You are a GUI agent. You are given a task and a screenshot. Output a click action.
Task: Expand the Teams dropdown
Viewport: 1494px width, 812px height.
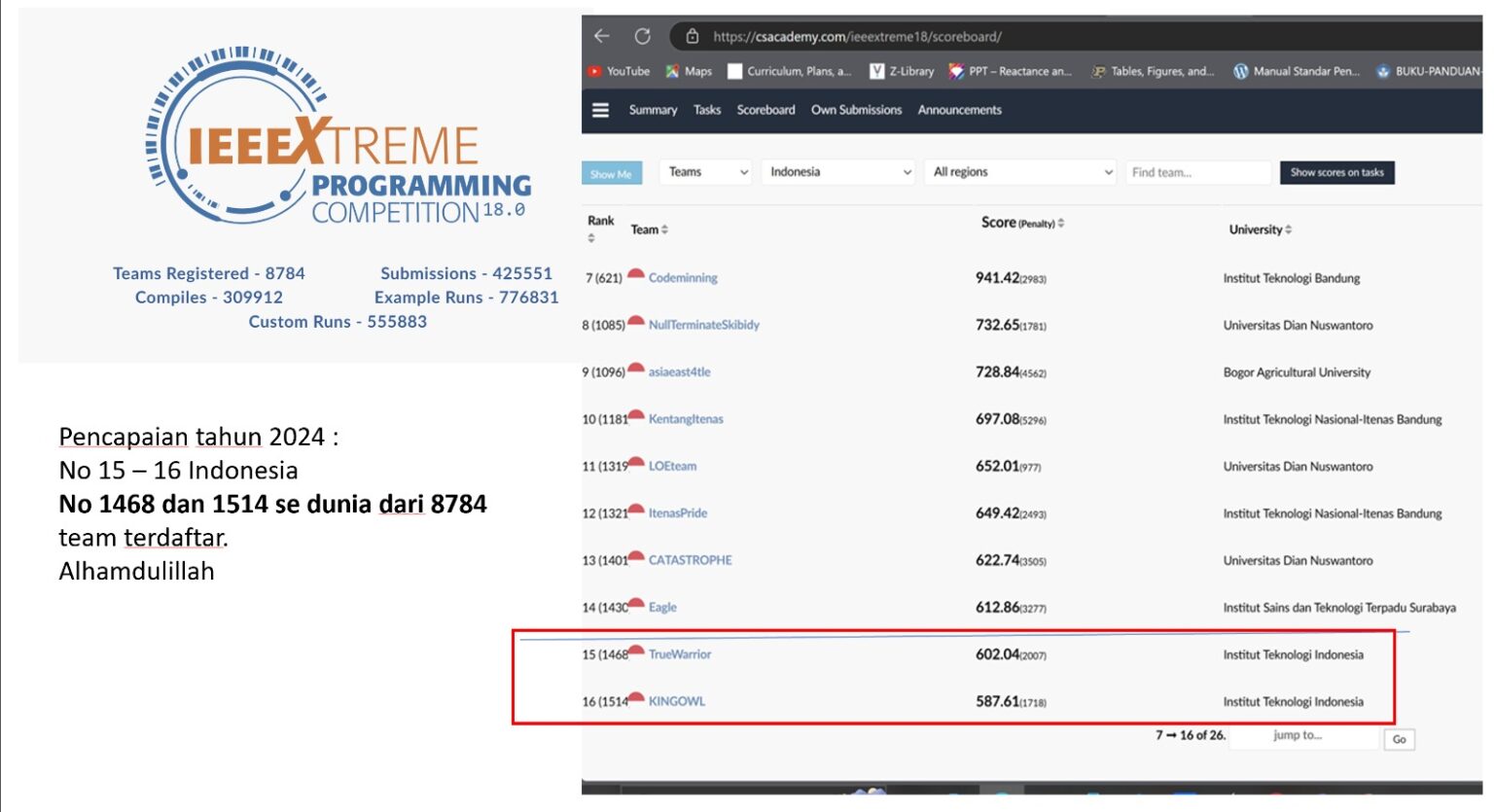pyautogui.click(x=706, y=172)
